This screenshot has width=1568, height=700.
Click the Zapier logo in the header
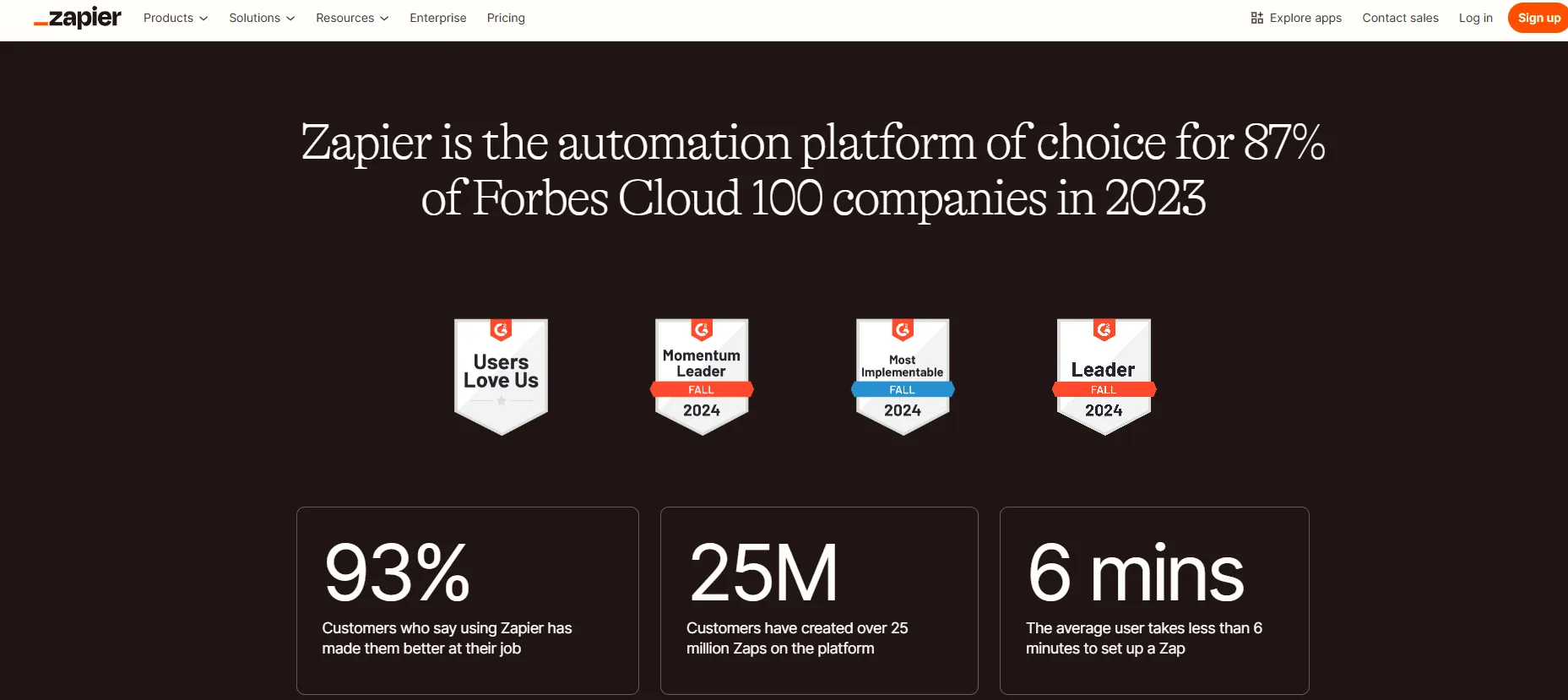tap(78, 18)
